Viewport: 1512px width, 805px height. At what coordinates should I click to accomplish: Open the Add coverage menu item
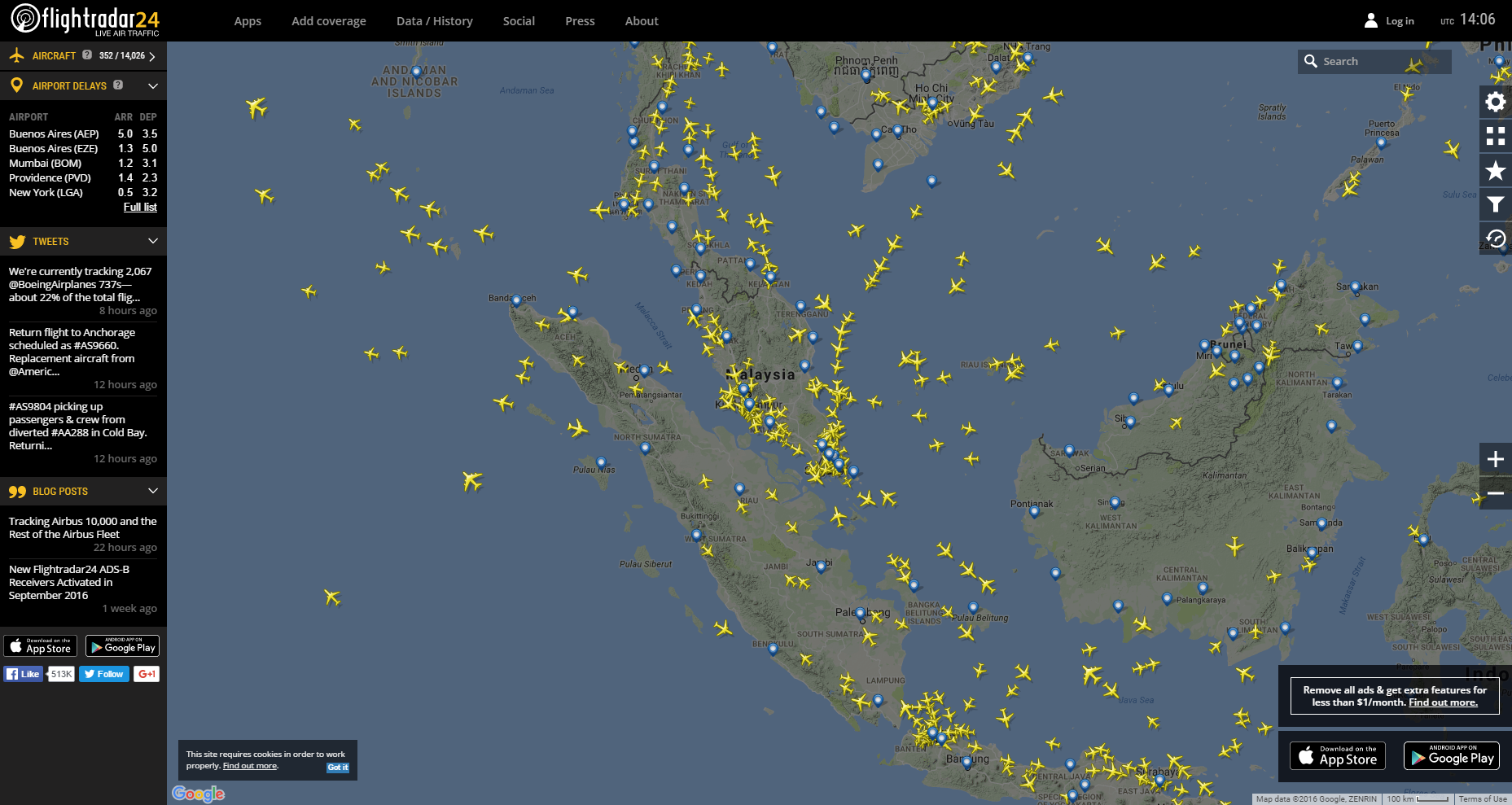(x=329, y=21)
